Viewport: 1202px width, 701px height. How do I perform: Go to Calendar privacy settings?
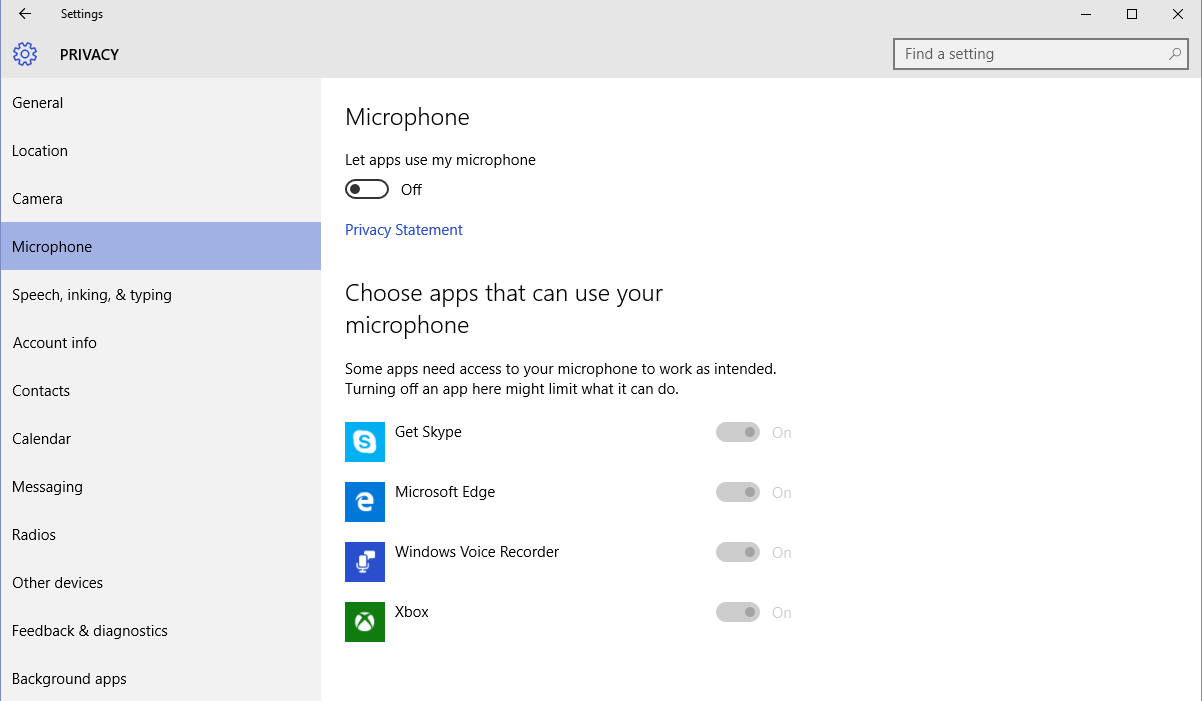pyautogui.click(x=160, y=439)
